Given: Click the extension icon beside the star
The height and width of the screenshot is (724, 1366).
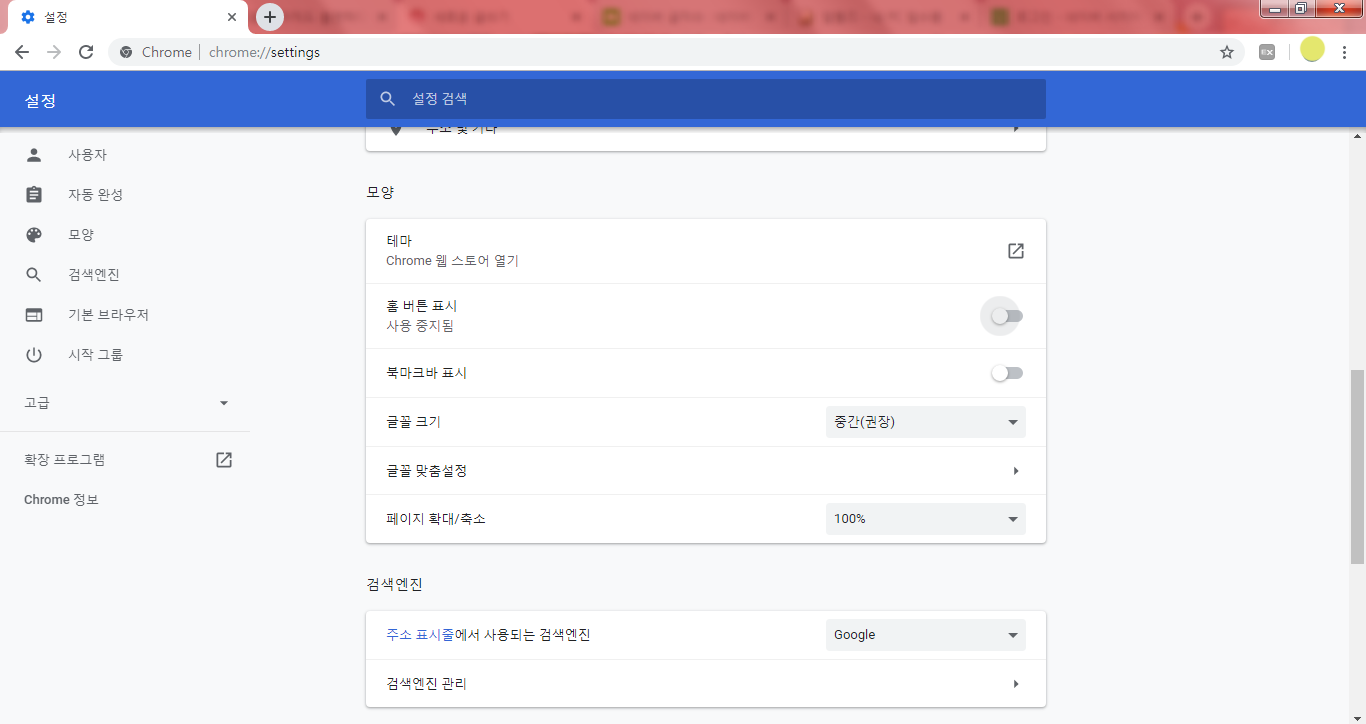Looking at the screenshot, I should [1267, 52].
